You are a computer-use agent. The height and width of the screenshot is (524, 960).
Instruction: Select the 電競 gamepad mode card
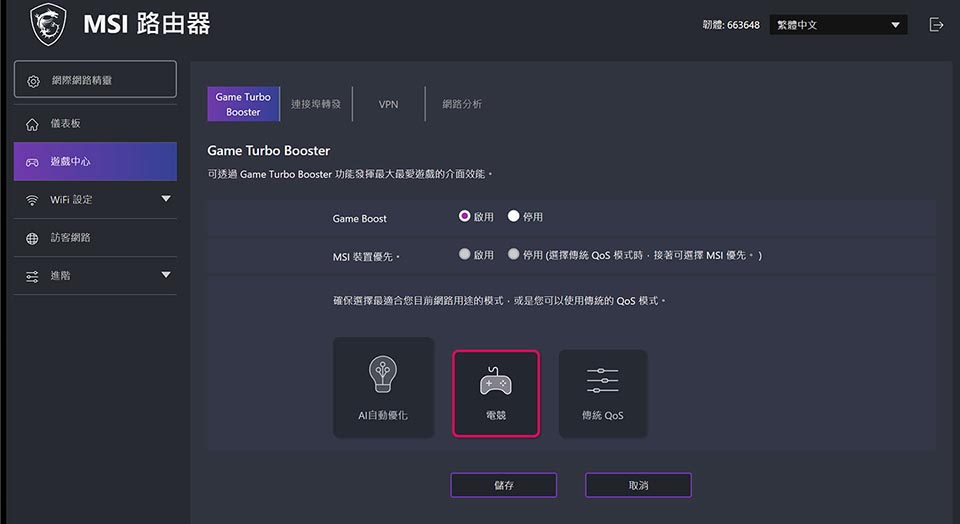click(496, 393)
